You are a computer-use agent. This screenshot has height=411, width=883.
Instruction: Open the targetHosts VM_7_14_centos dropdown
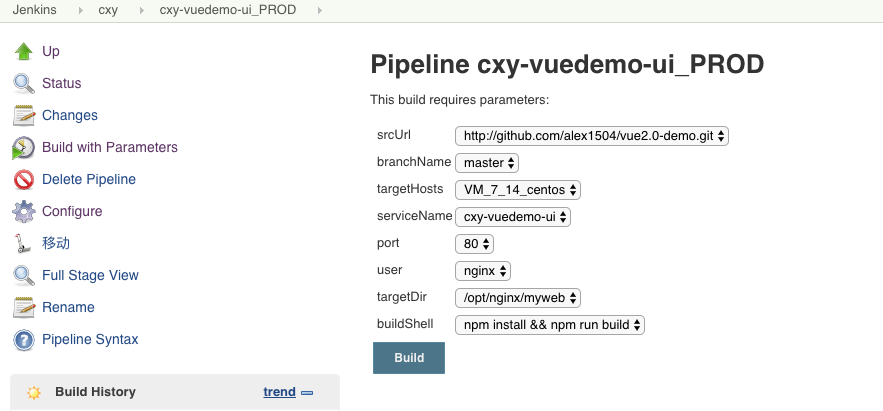[x=517, y=189]
